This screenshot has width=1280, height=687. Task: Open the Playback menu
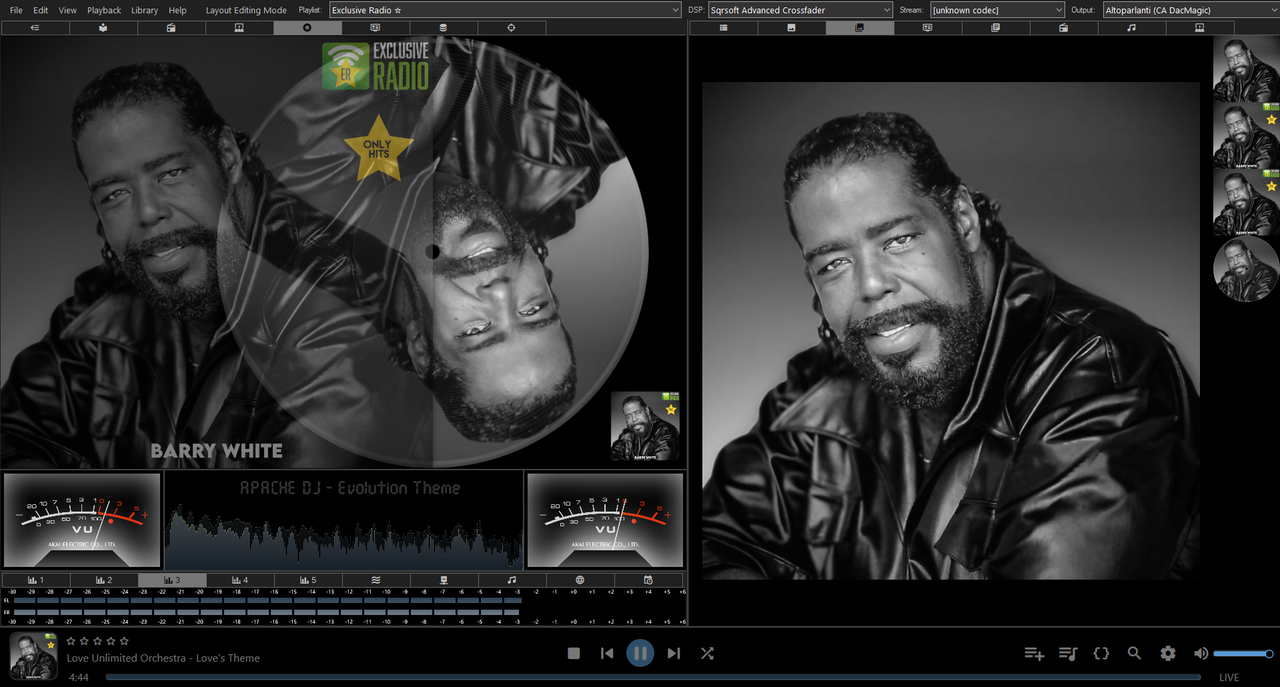104,10
